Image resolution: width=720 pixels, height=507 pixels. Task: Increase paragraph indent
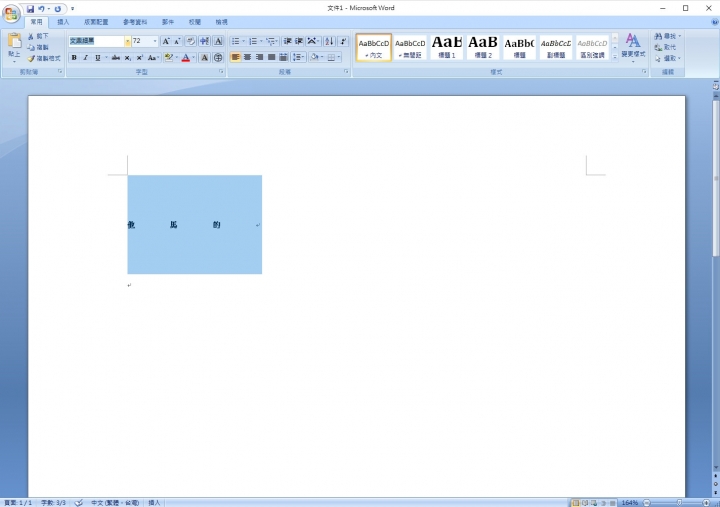[x=299, y=41]
